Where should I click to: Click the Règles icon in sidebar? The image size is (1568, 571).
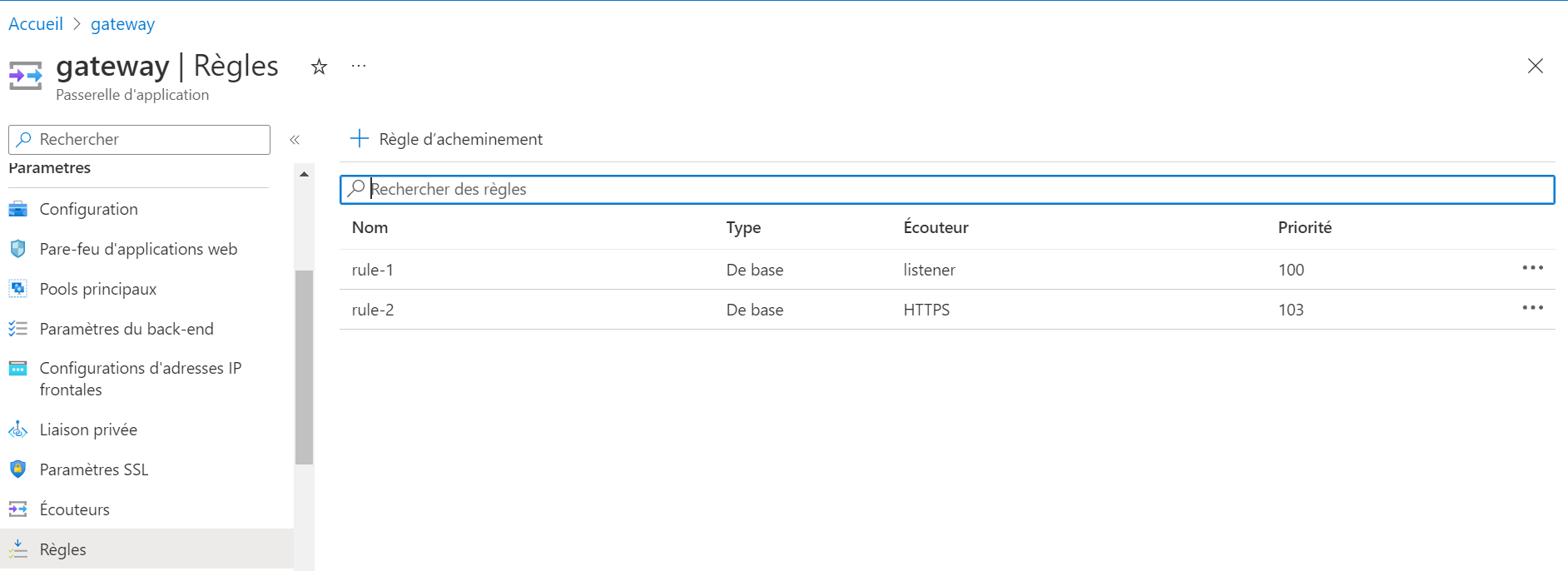[x=17, y=549]
